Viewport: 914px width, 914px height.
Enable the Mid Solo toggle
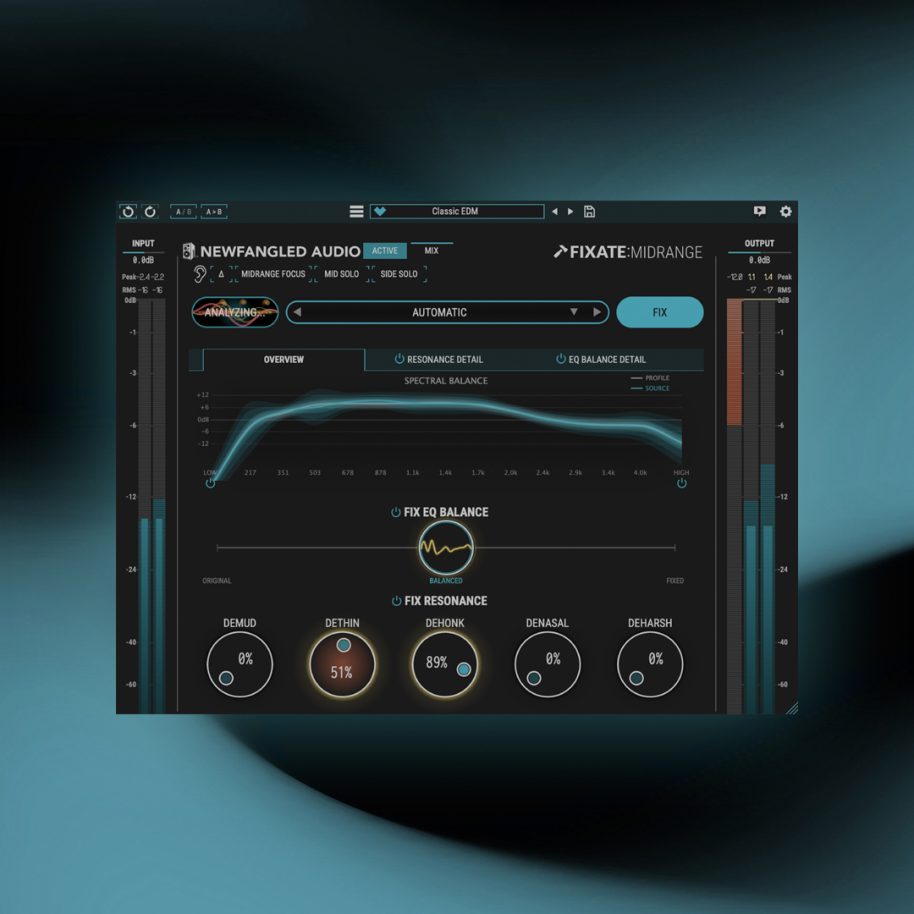tap(342, 274)
